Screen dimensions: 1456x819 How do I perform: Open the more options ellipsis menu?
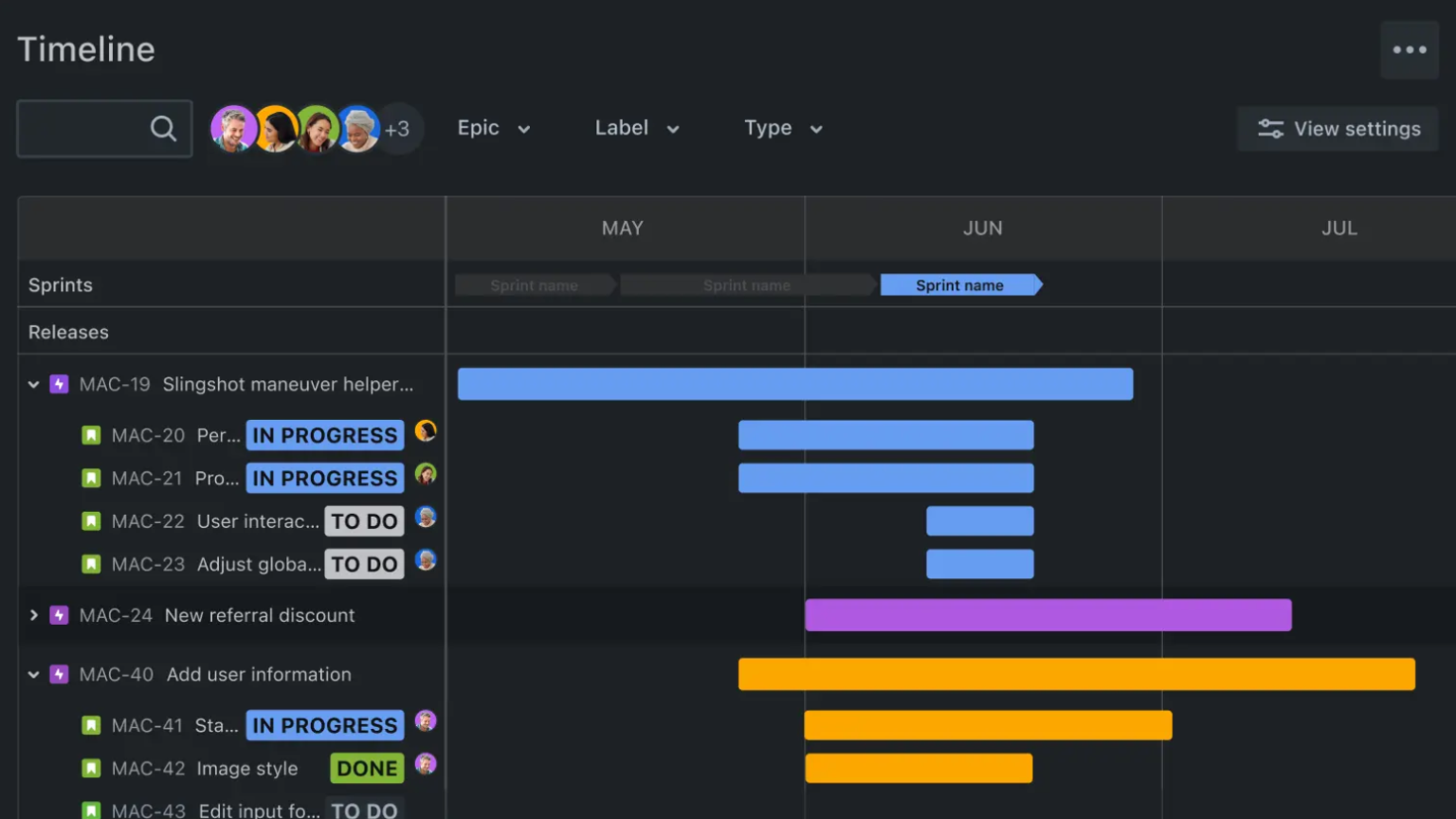pos(1410,49)
